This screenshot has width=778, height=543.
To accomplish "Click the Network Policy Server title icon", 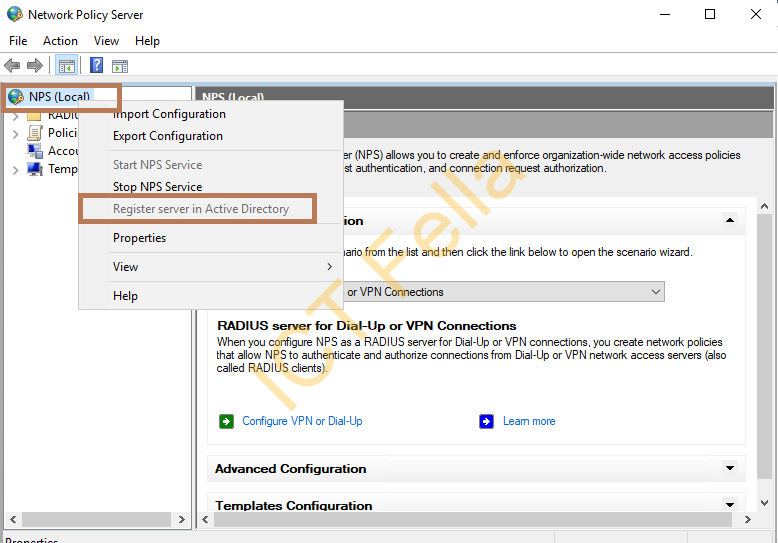I will pyautogui.click(x=14, y=14).
